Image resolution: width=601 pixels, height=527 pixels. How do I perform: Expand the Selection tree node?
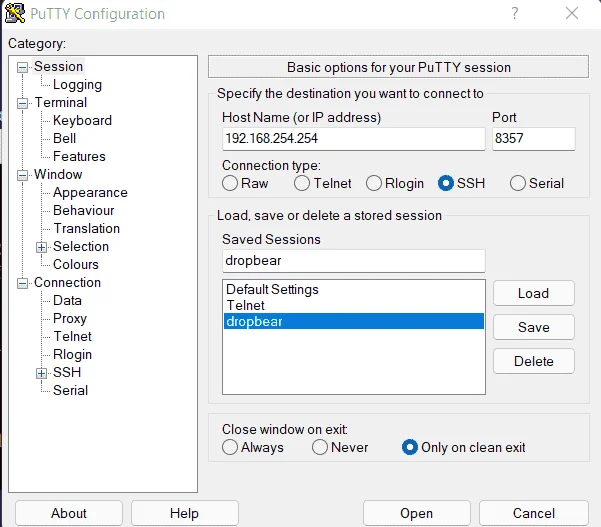coord(41,247)
